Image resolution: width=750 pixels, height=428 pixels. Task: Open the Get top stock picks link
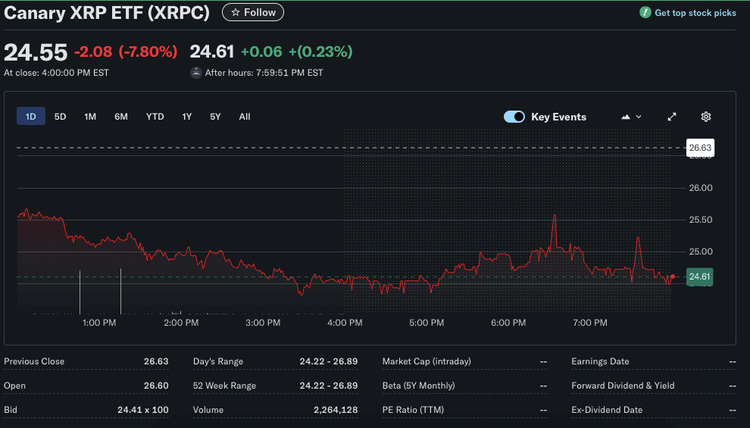coord(695,13)
